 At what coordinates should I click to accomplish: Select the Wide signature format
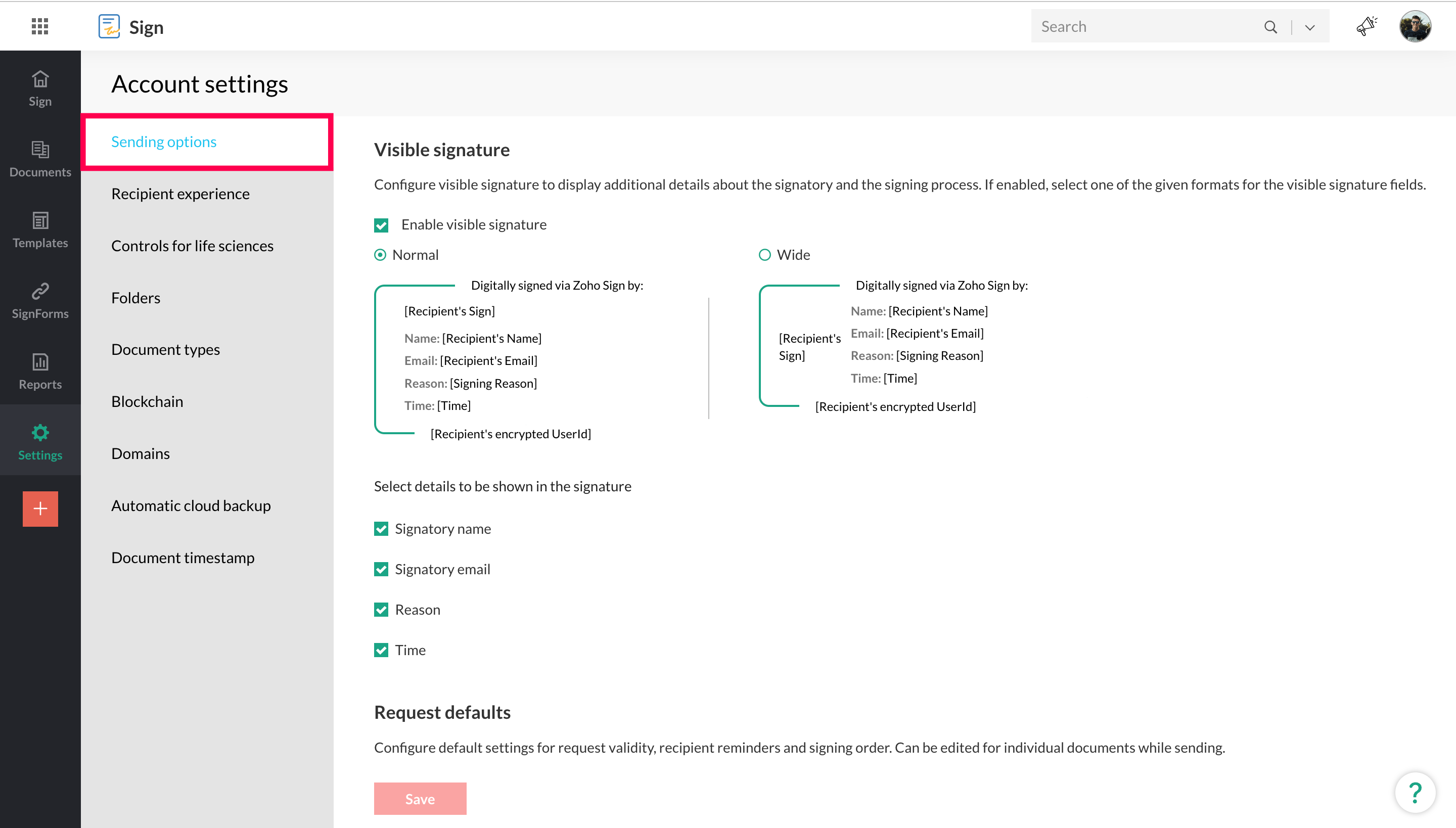tap(764, 255)
